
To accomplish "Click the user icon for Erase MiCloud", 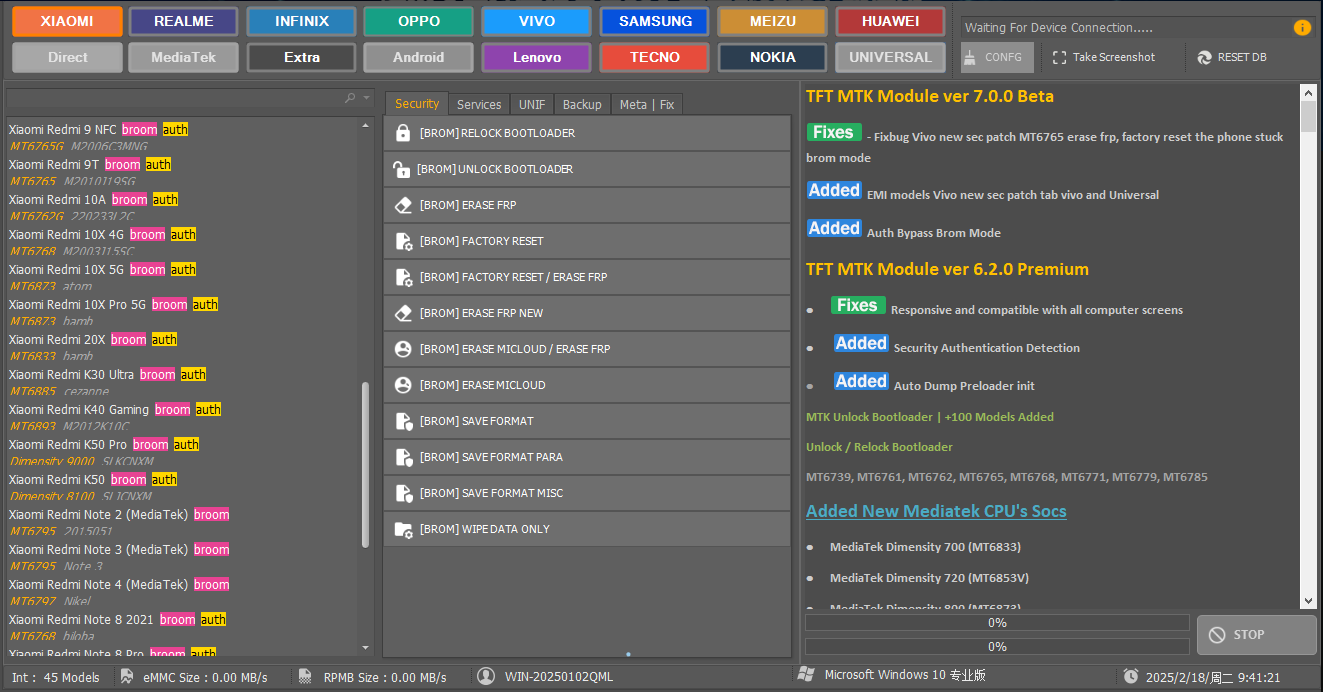I will click(403, 385).
